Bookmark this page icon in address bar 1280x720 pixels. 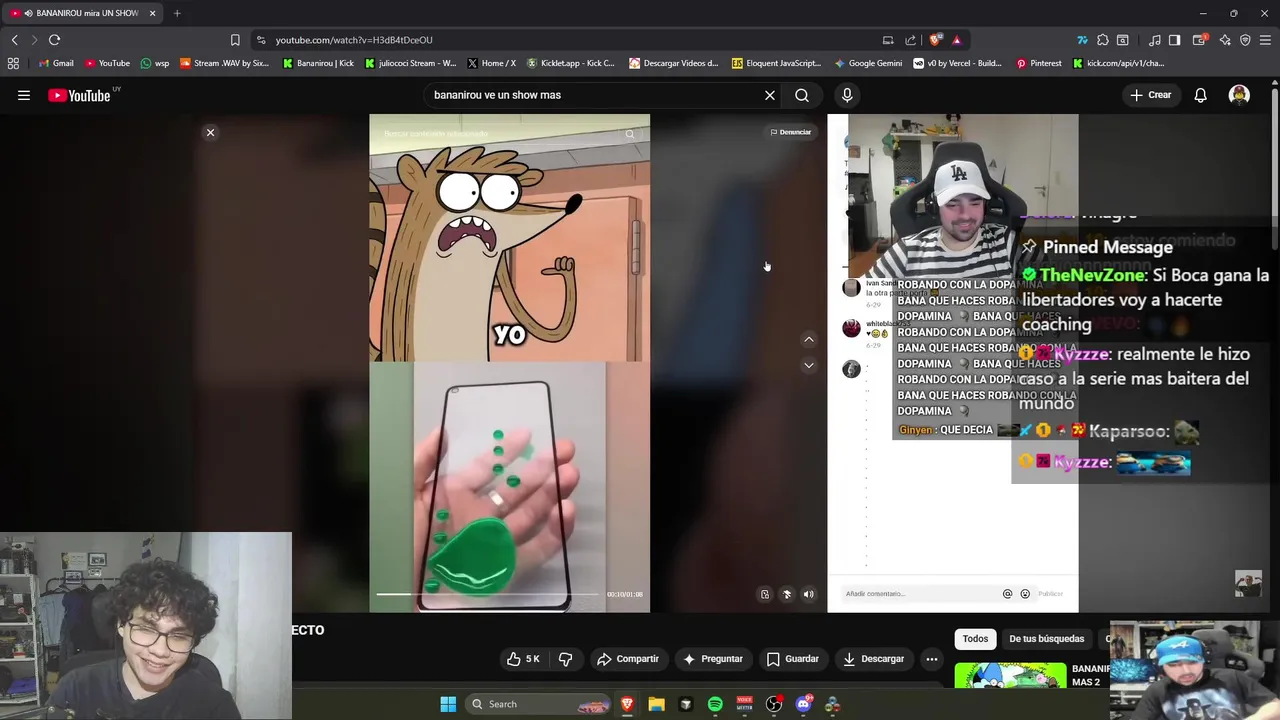click(235, 40)
